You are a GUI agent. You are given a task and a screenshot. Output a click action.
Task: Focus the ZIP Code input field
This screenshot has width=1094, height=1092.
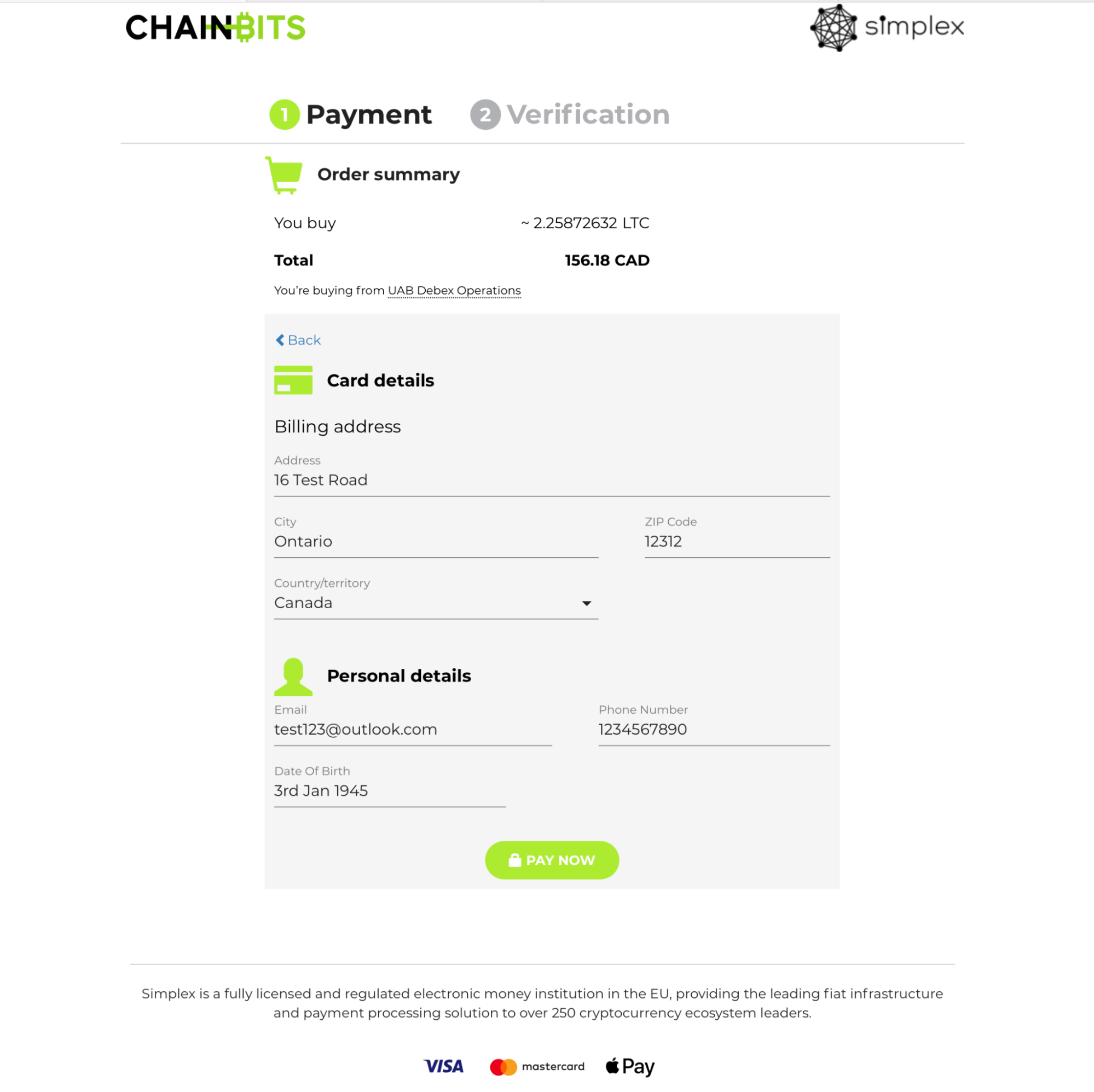tap(737, 541)
